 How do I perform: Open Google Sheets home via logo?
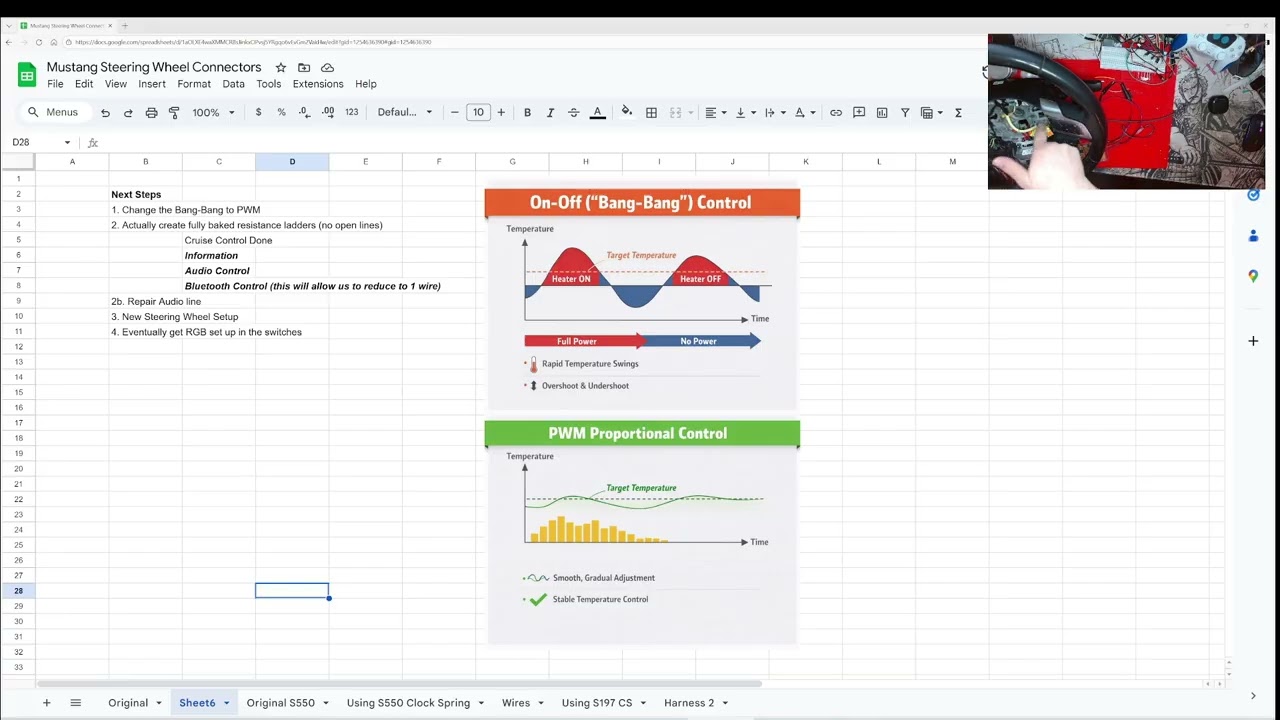(x=27, y=75)
